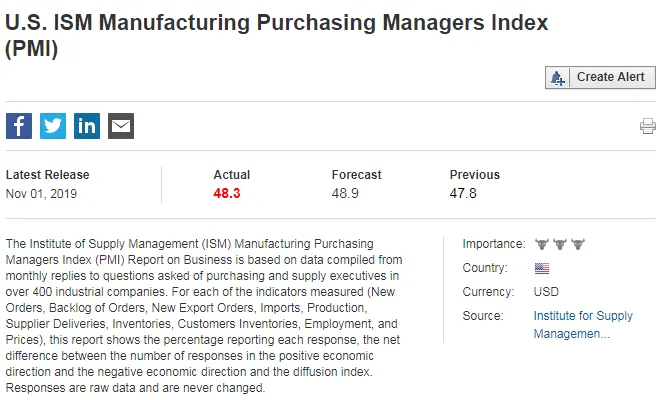Send the page via the email icon
This screenshot has height=400, width=665.
[x=121, y=126]
